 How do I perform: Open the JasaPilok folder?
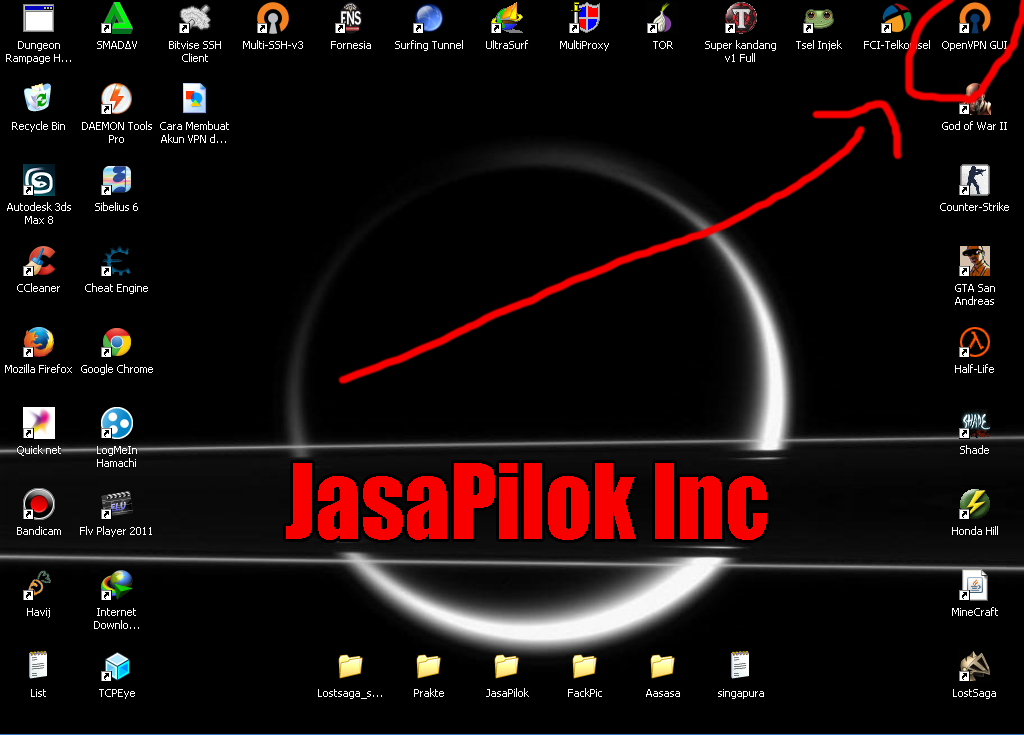pyautogui.click(x=507, y=666)
